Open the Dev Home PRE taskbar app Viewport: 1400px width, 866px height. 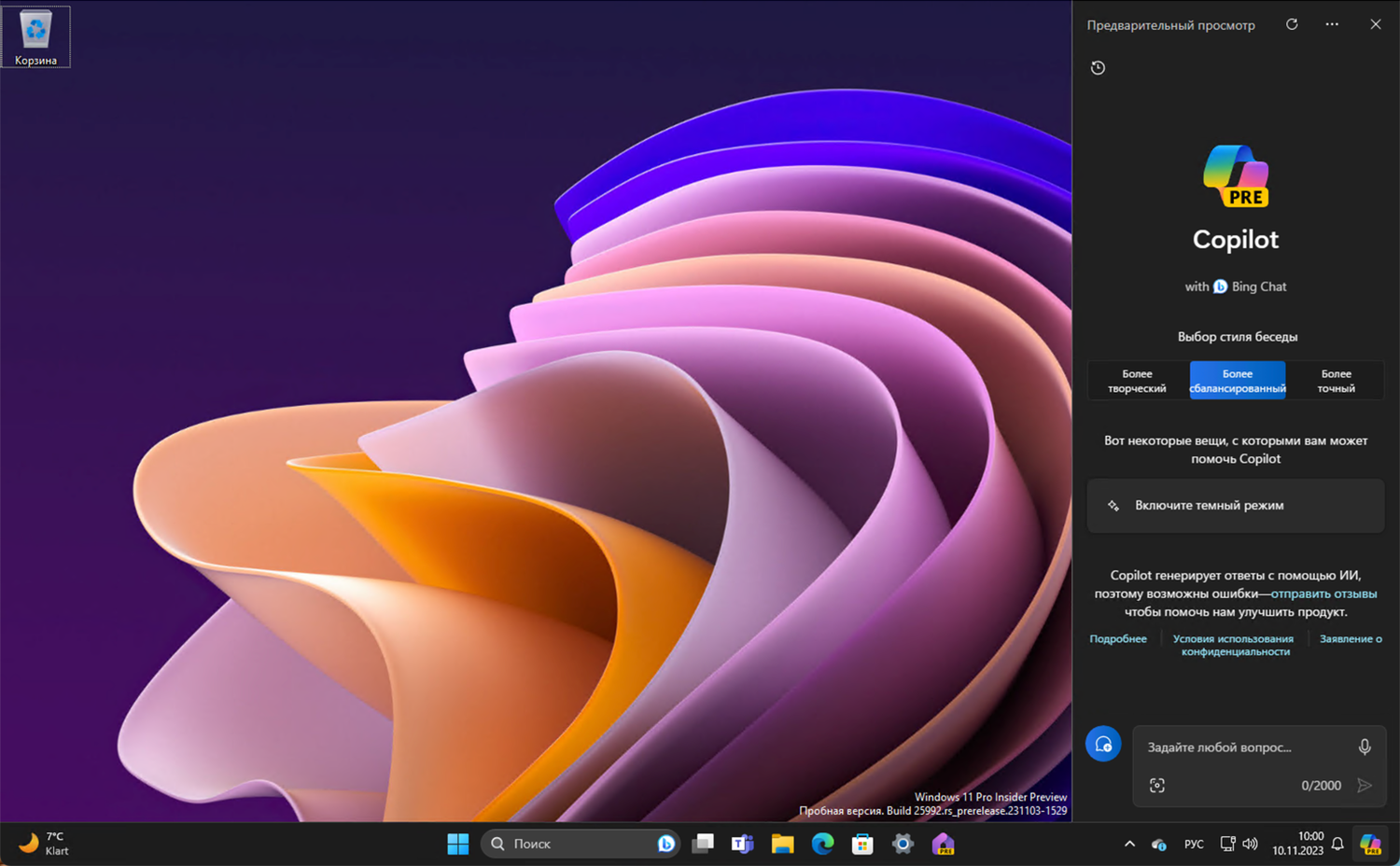coord(943,845)
